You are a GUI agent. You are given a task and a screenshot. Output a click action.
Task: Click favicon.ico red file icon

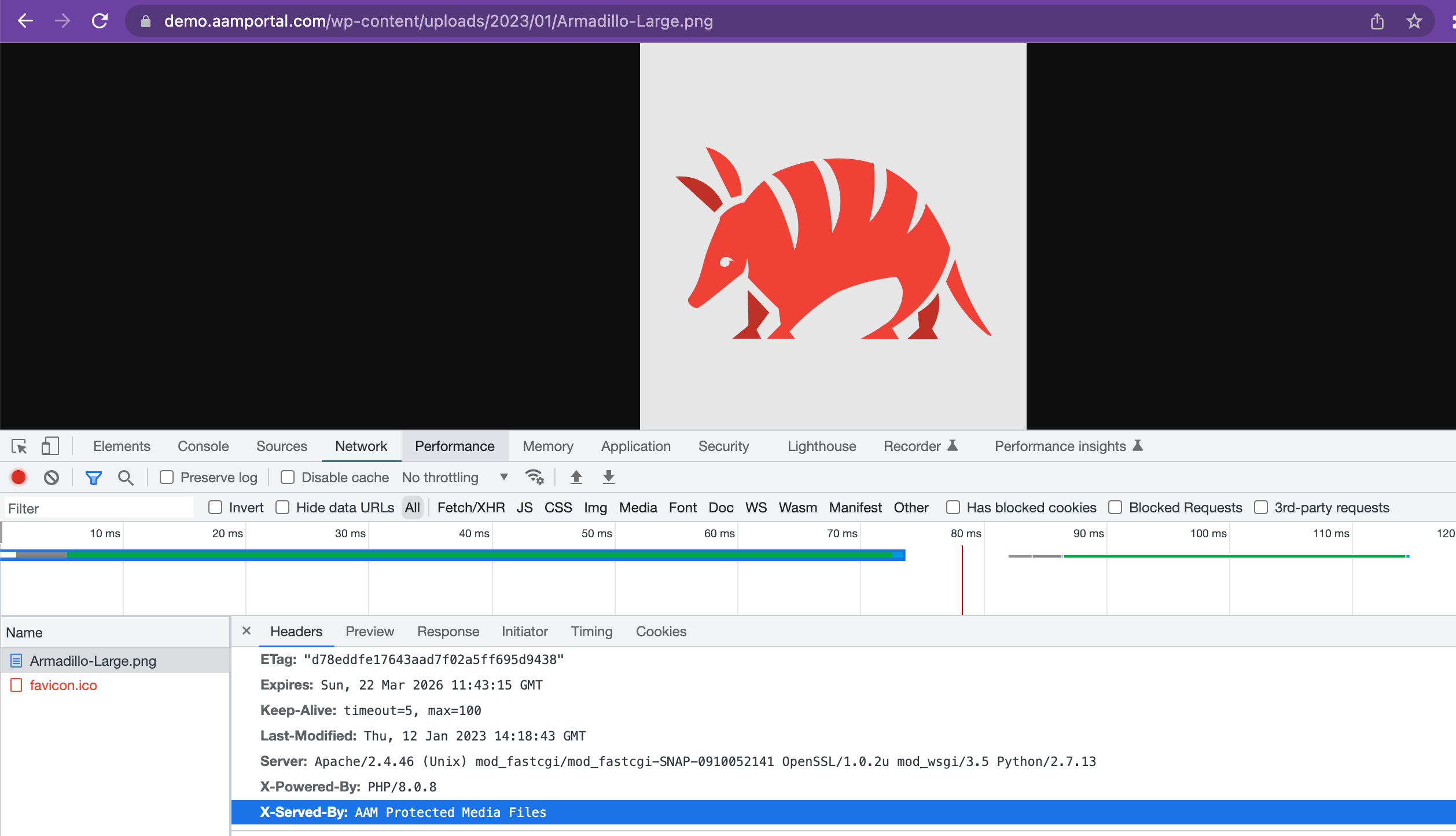[16, 685]
